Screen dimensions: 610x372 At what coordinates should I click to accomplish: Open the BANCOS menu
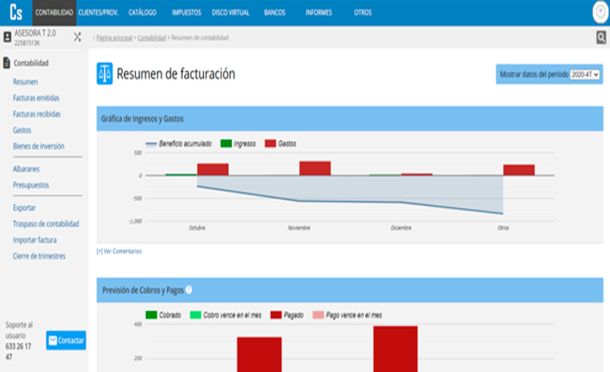coord(275,12)
